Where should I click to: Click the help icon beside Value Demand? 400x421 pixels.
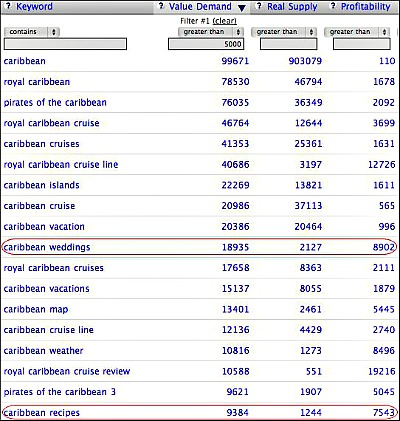(161, 6)
